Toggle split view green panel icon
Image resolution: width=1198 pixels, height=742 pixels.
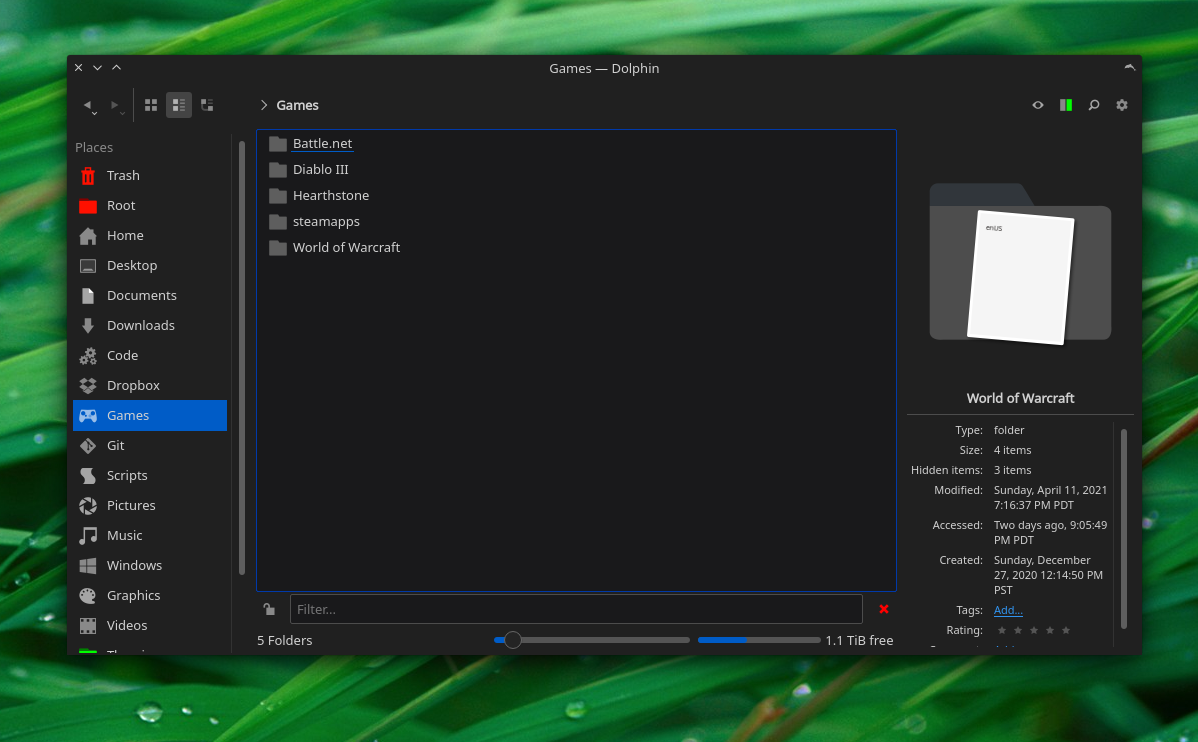coord(1066,105)
